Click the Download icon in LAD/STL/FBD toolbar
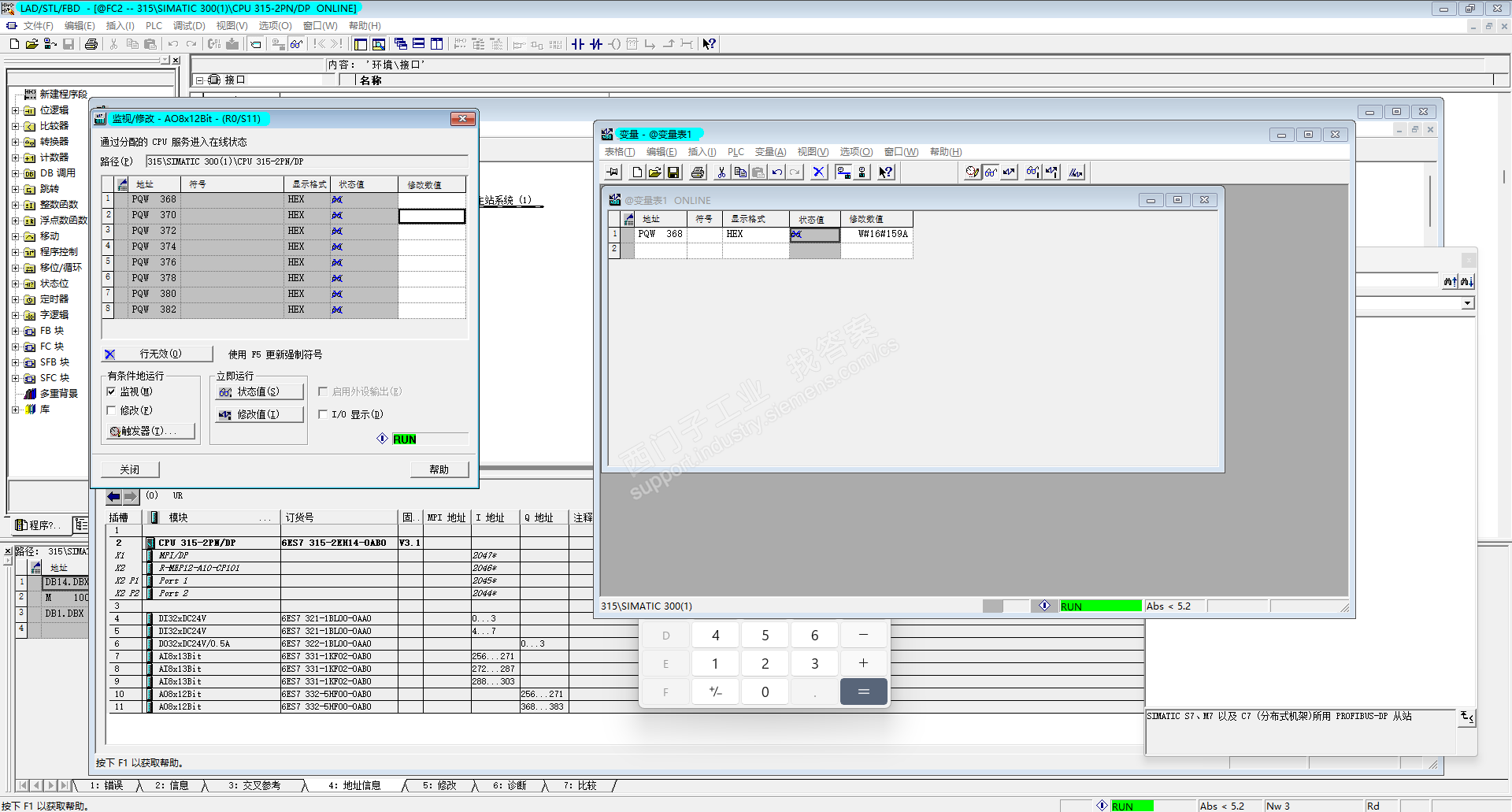 pos(232,44)
